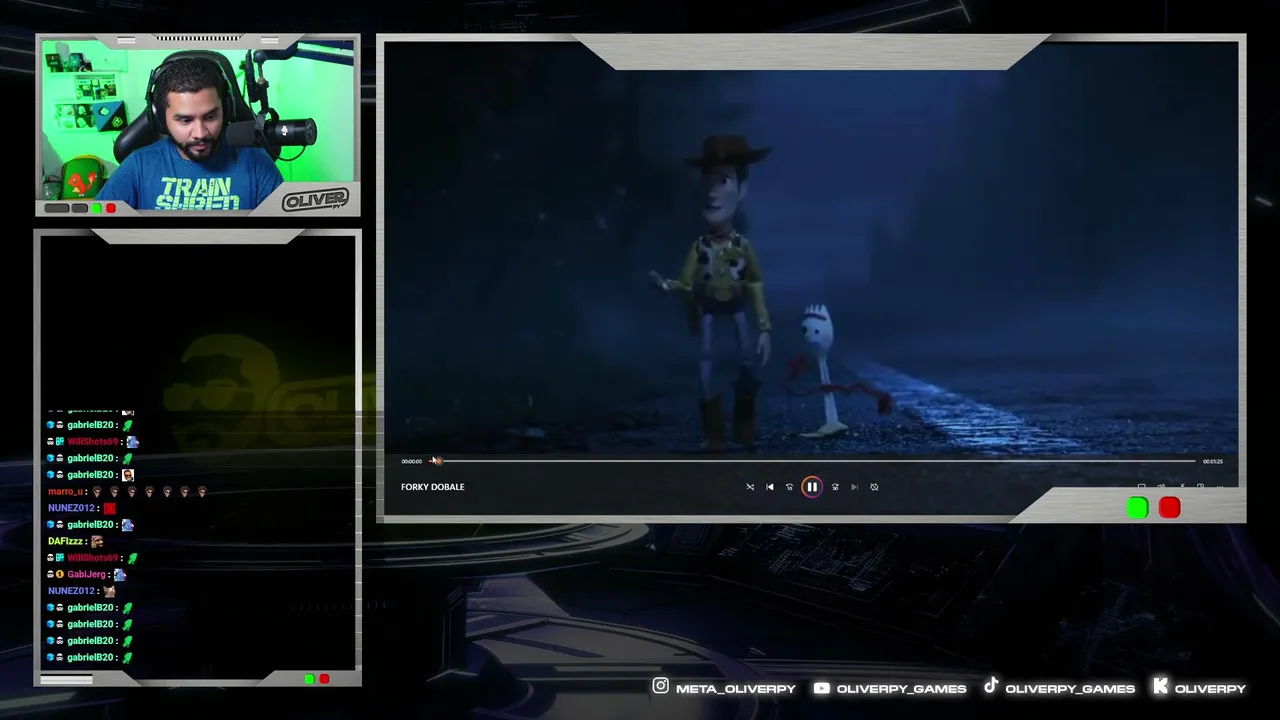
Task: Click the red square emote from NUNEZ012
Action: [x=110, y=508]
